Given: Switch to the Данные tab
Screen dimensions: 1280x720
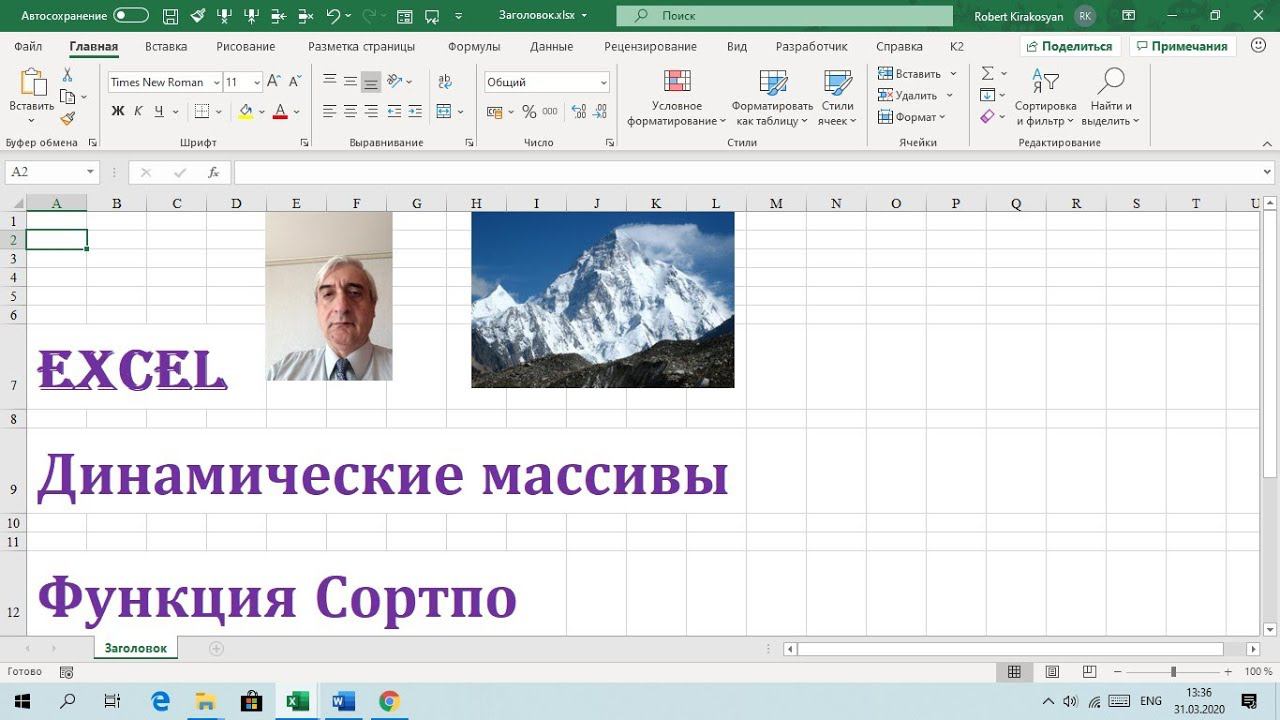Looking at the screenshot, I should pos(552,46).
